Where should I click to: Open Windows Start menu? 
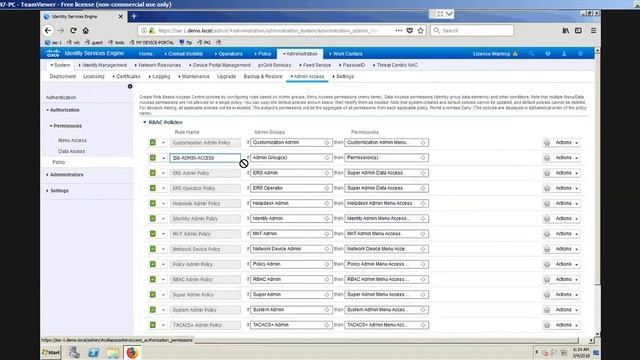tap(51, 353)
